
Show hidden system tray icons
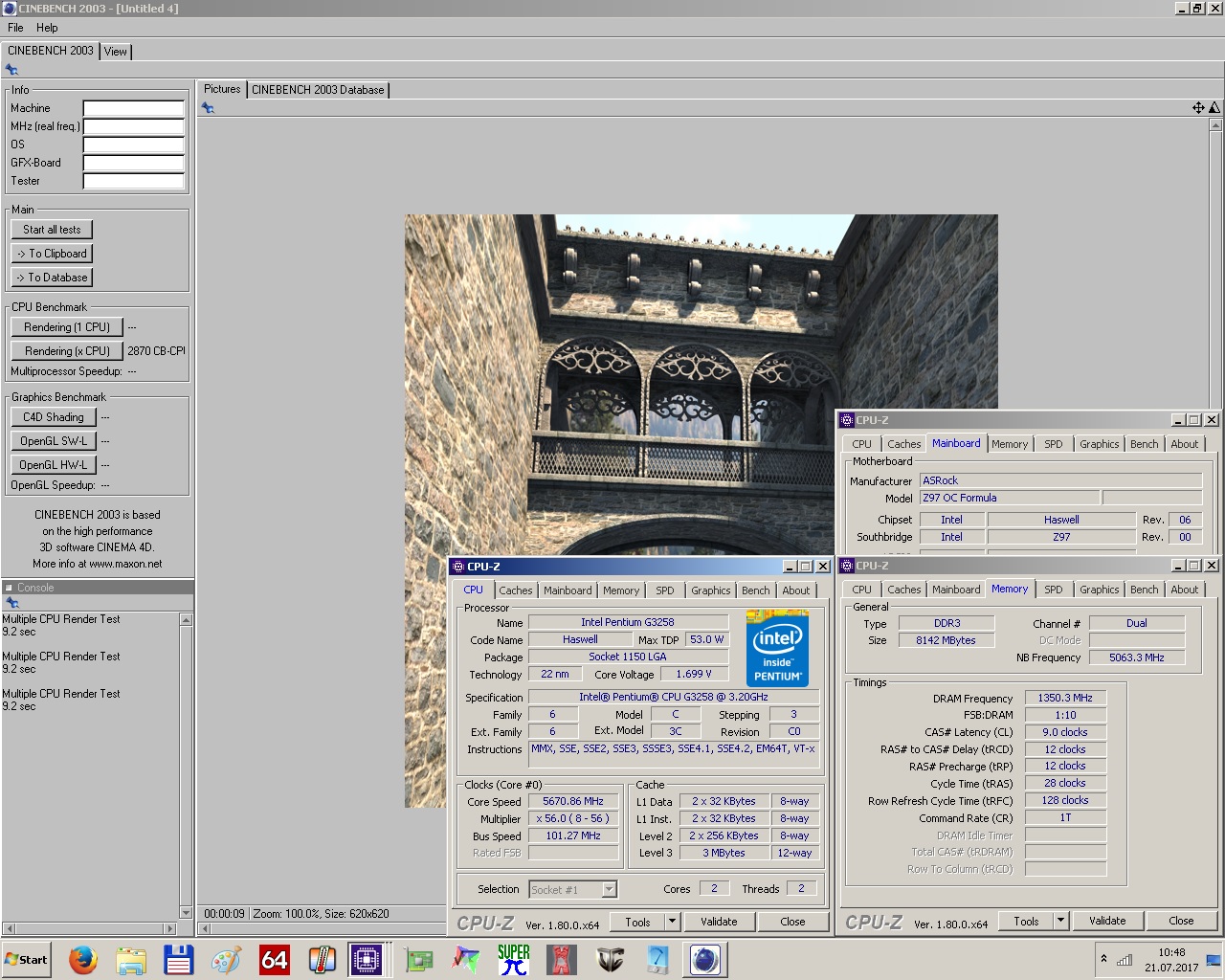tap(1103, 959)
